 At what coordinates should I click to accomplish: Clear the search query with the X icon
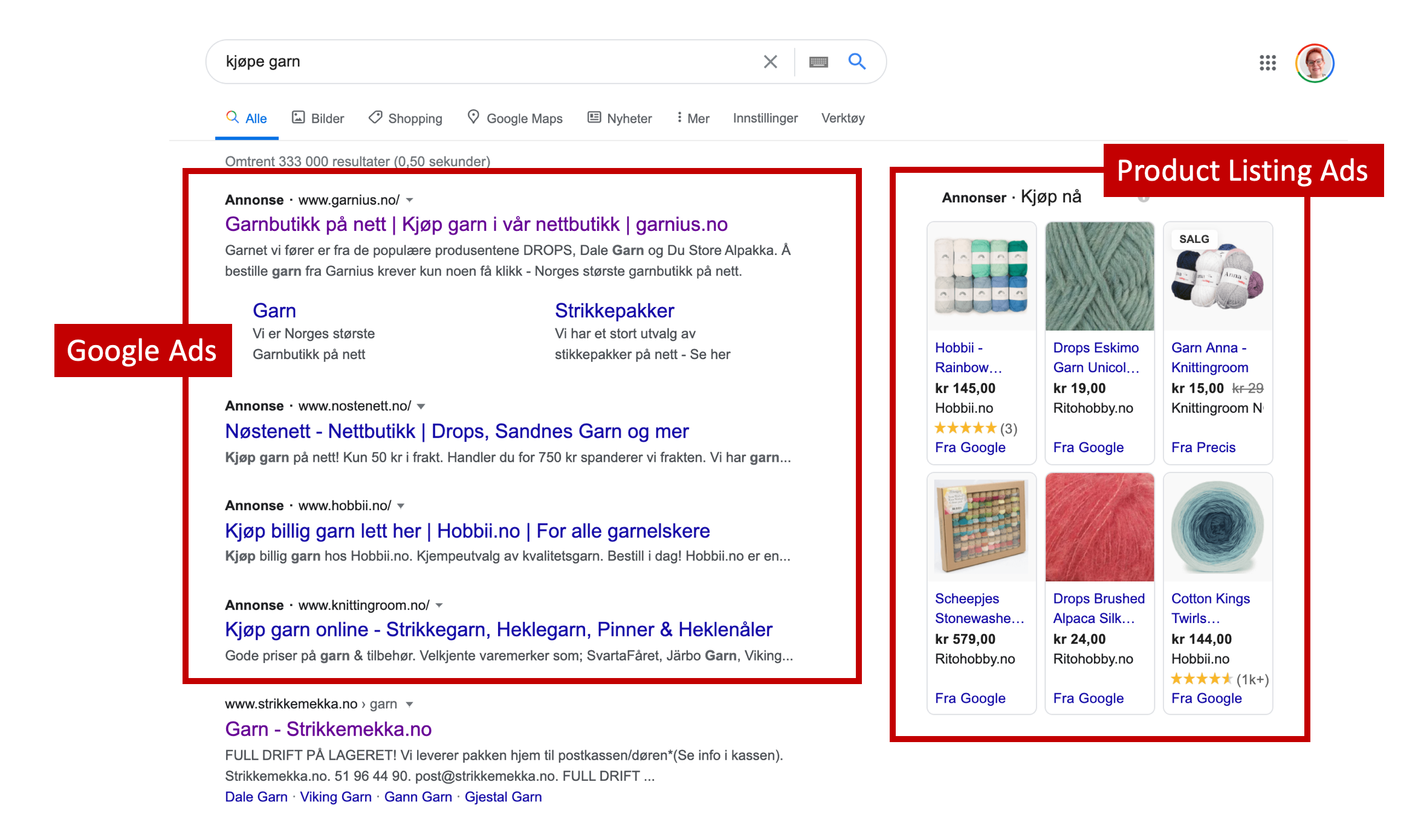coord(770,62)
